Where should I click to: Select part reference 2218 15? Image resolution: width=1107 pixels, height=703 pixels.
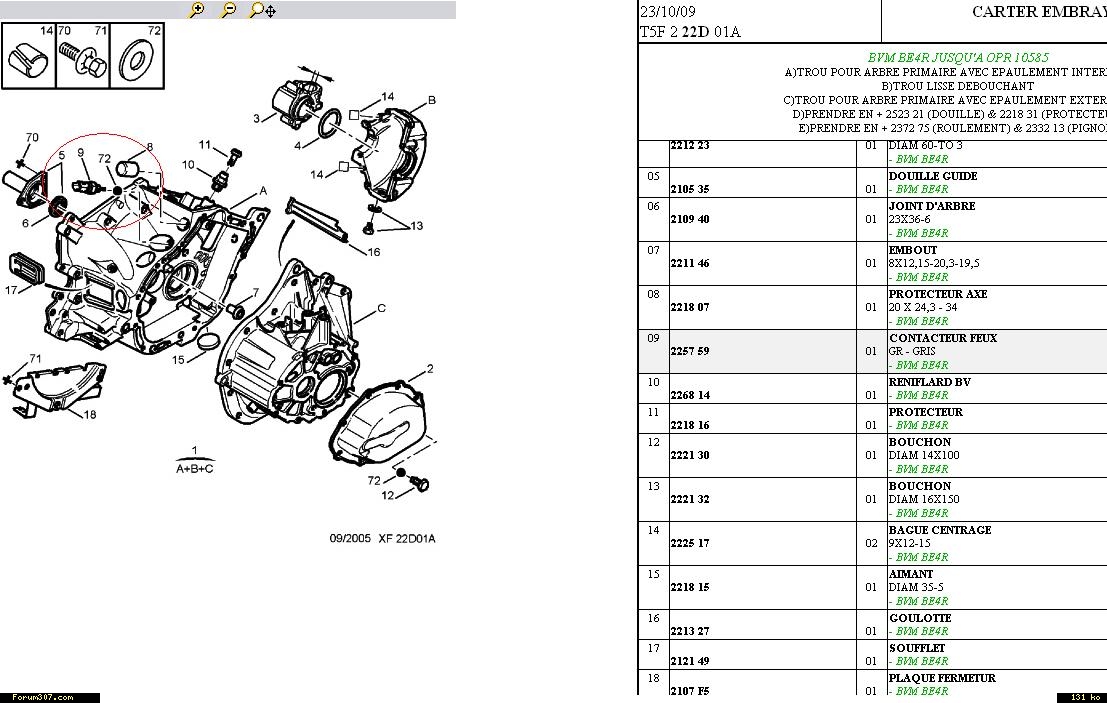690,587
